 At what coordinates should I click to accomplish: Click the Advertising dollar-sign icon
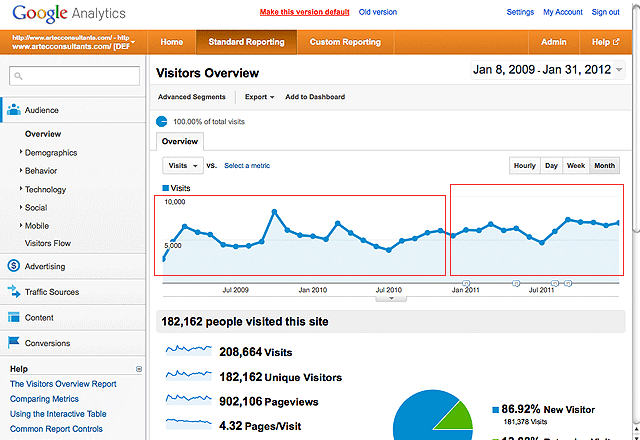(14, 266)
